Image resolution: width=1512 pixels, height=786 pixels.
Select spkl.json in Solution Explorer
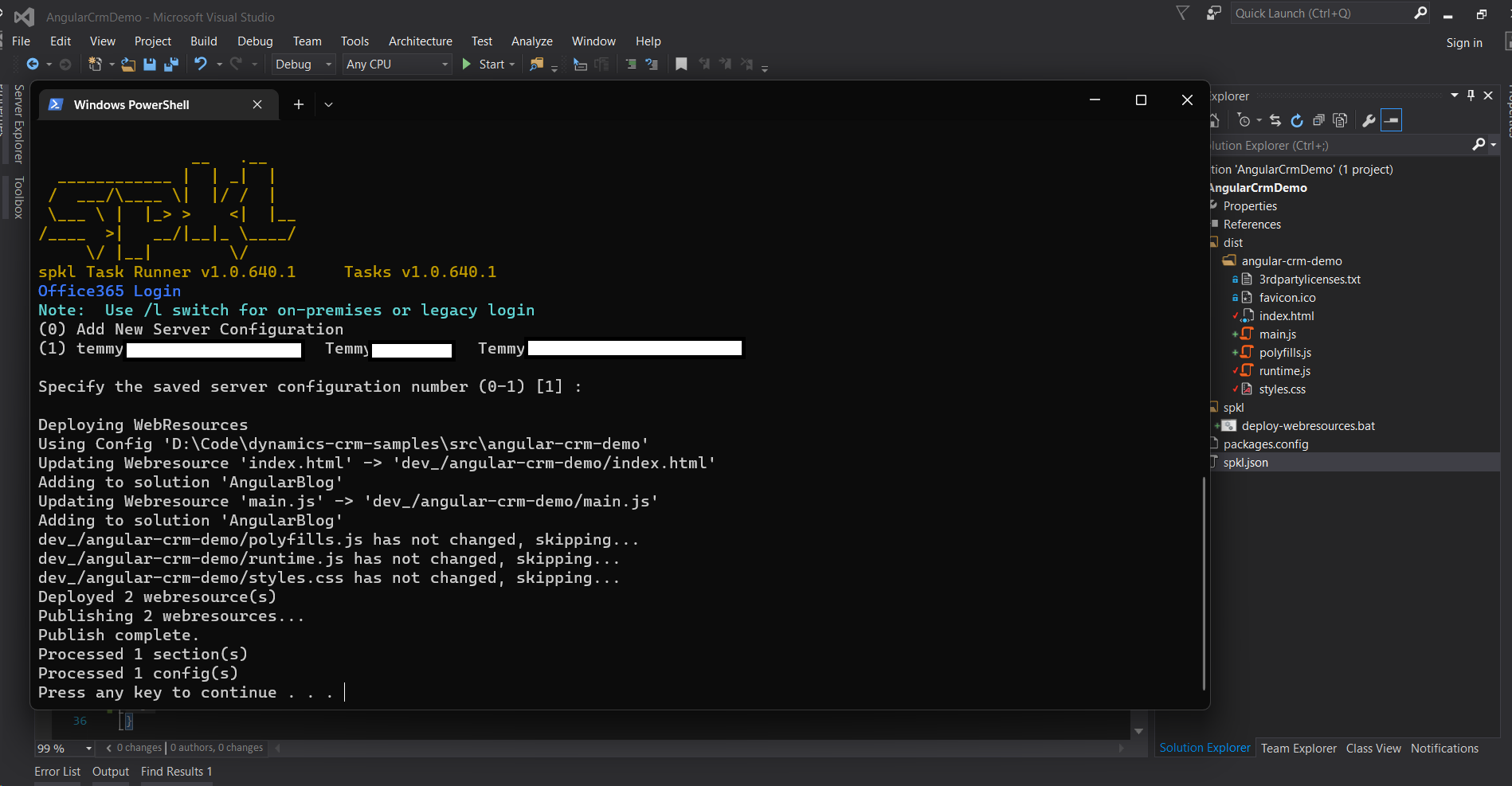tap(1245, 463)
